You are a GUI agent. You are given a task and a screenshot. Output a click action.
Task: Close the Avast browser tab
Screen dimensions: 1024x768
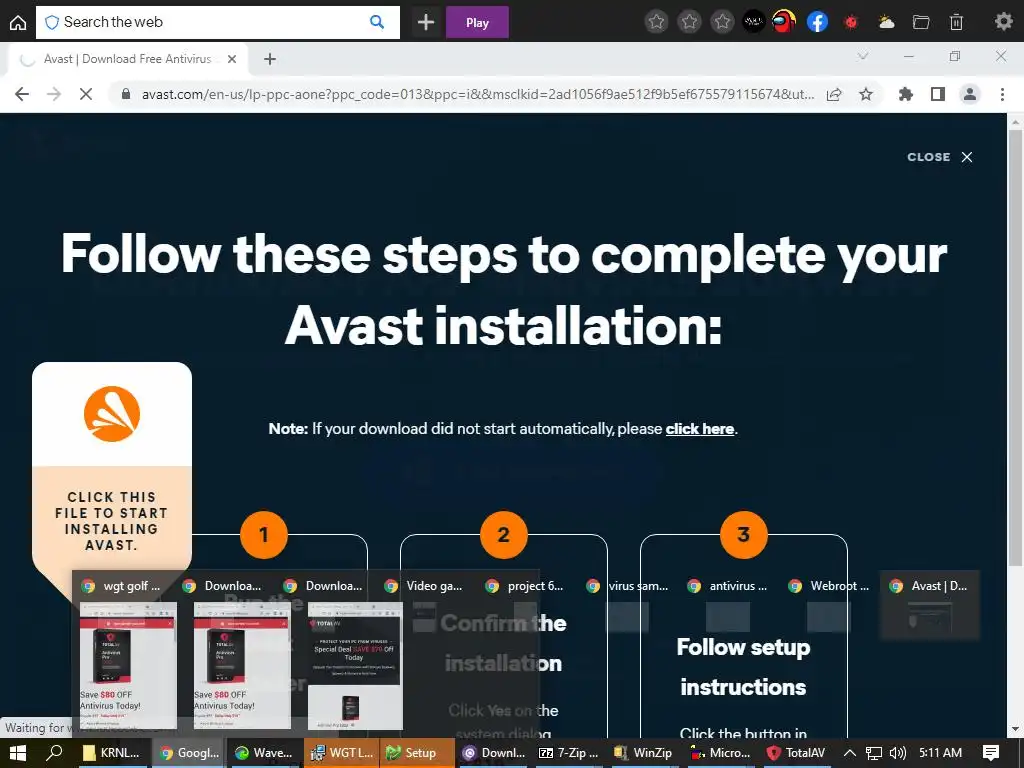click(x=232, y=59)
